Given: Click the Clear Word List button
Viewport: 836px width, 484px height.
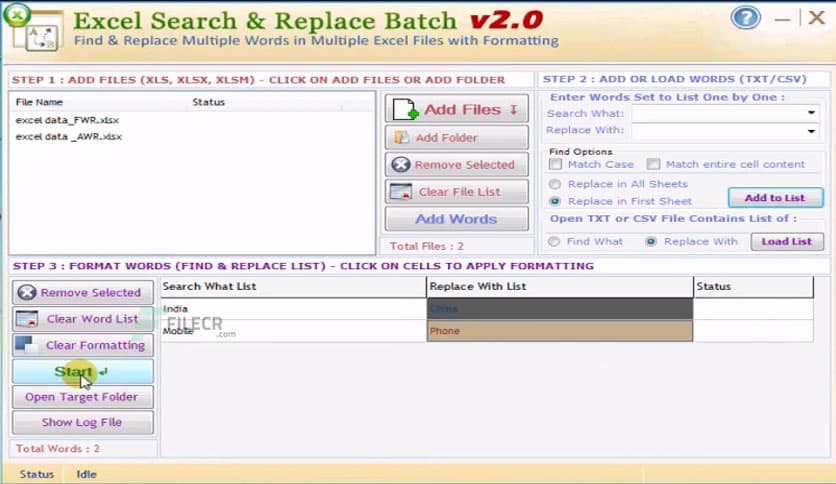Looking at the screenshot, I should click(x=83, y=319).
